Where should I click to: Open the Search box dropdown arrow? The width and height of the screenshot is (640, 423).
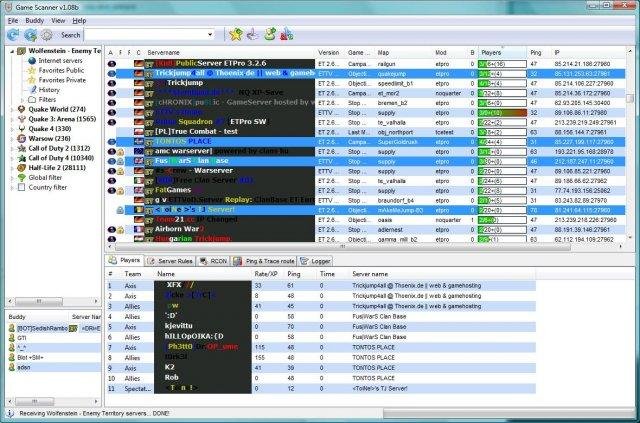click(210, 35)
